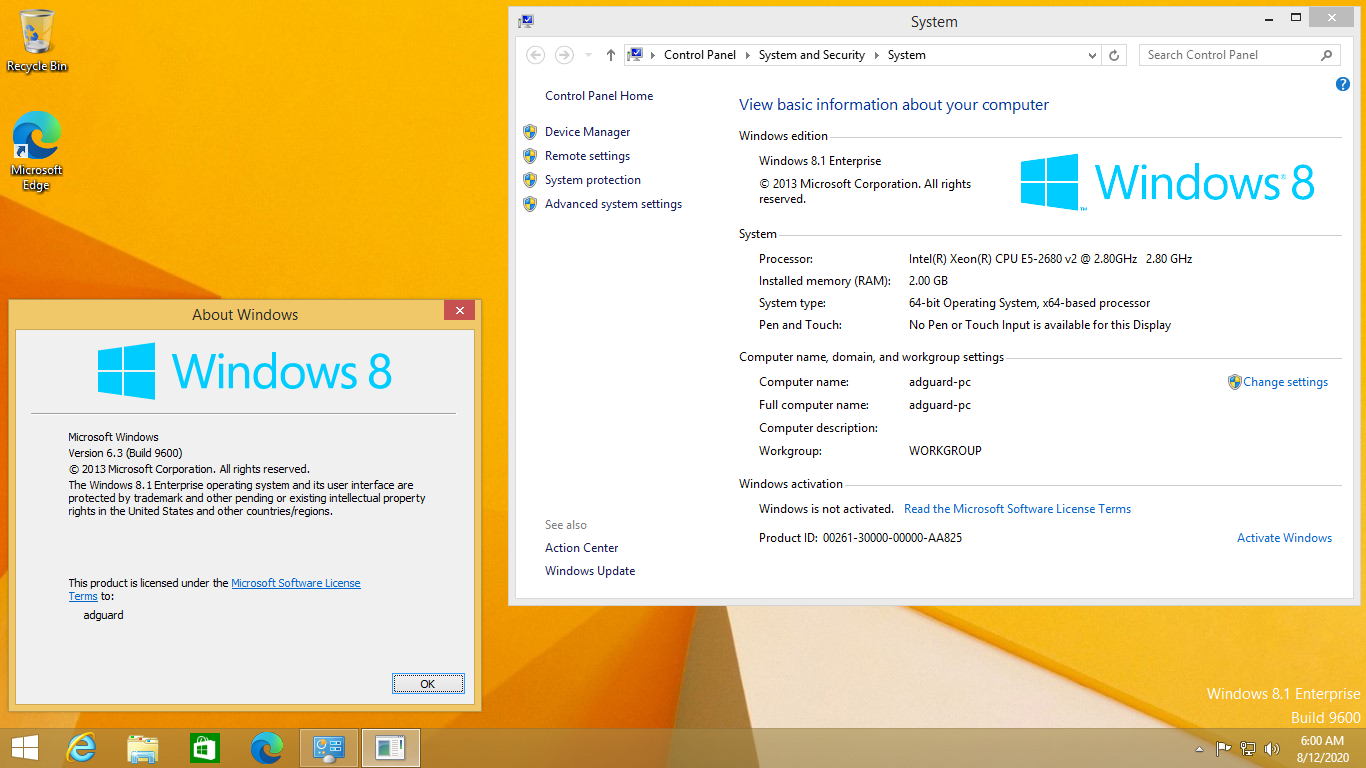This screenshot has height=768, width=1366.
Task: Open Device Manager link
Action: pyautogui.click(x=588, y=132)
